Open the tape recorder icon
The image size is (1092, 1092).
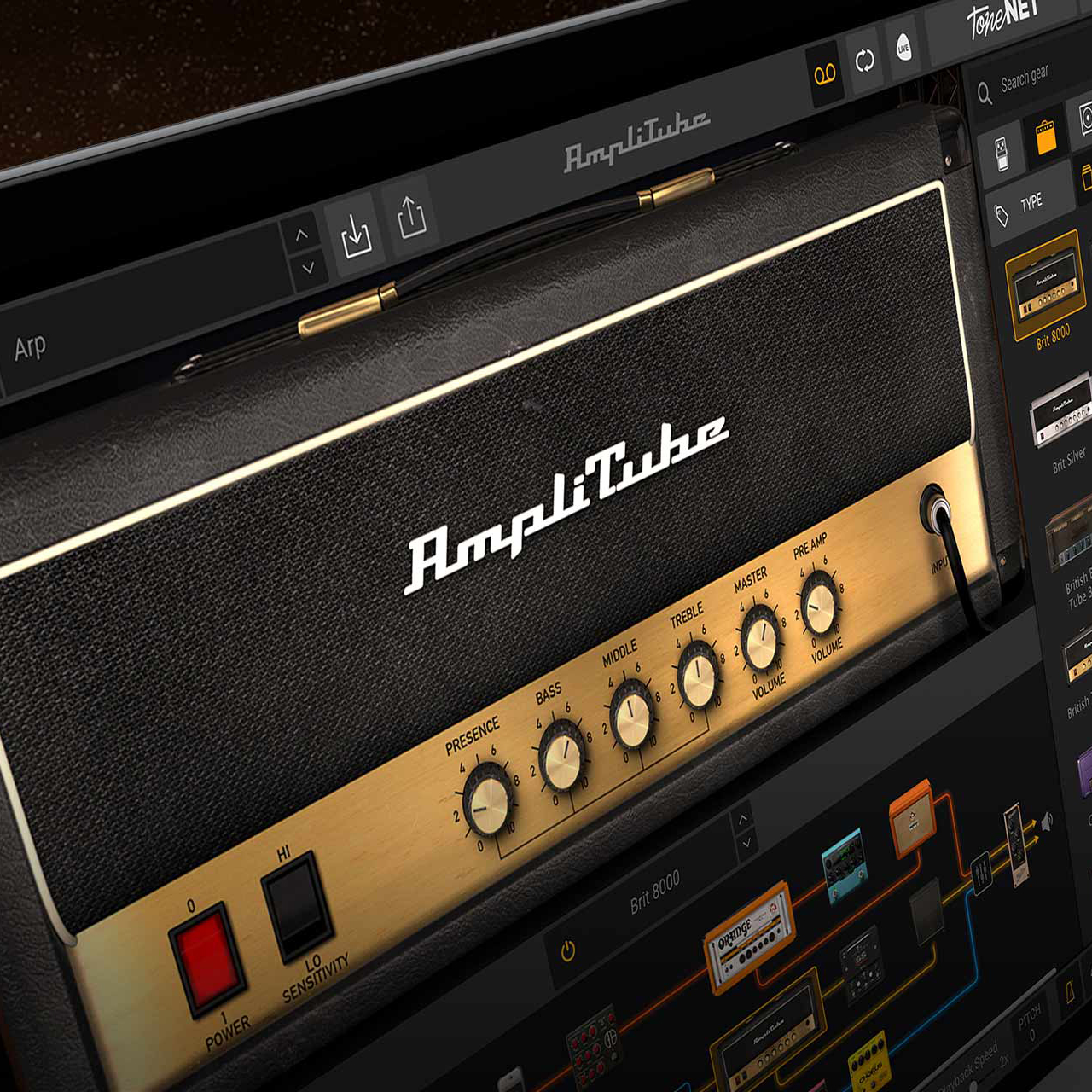[x=825, y=74]
